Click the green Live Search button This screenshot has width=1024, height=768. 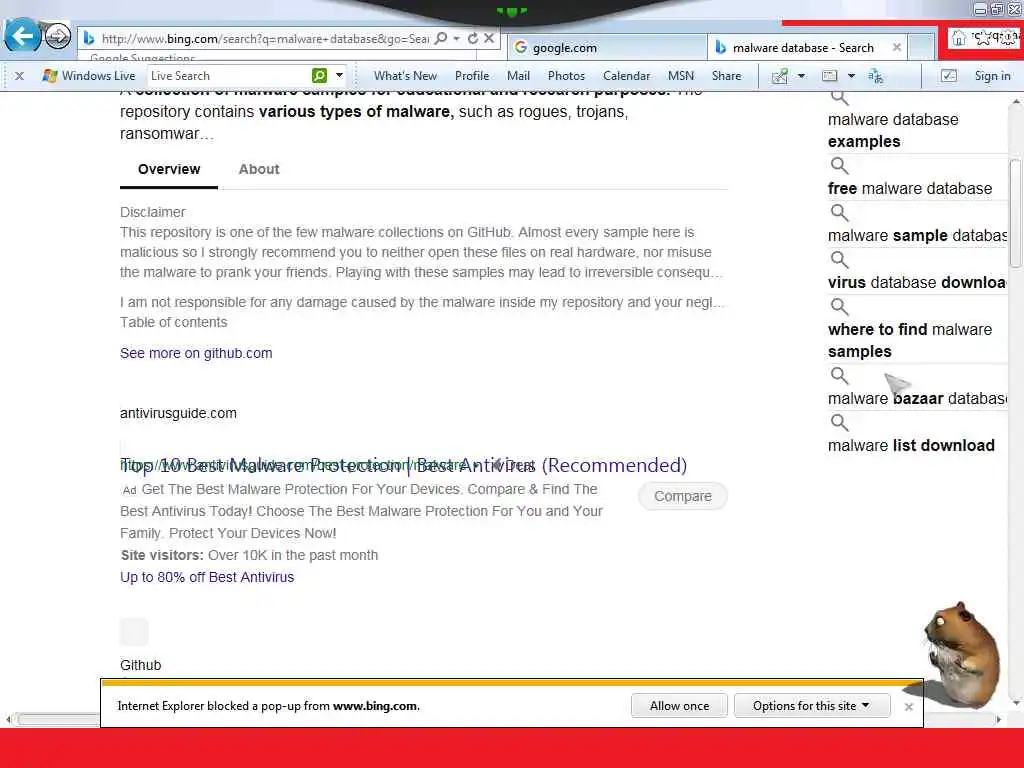click(x=319, y=76)
